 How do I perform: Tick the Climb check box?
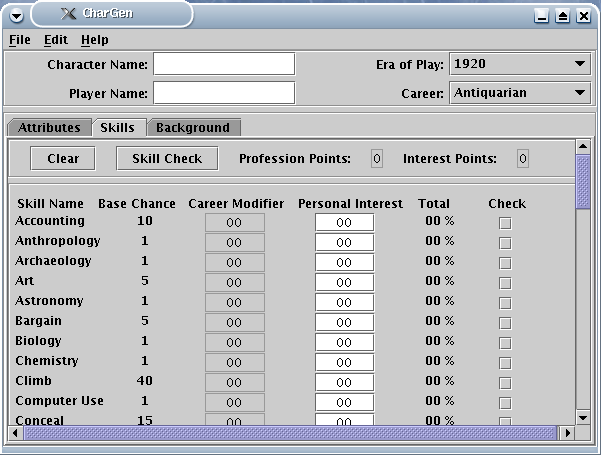coord(505,383)
